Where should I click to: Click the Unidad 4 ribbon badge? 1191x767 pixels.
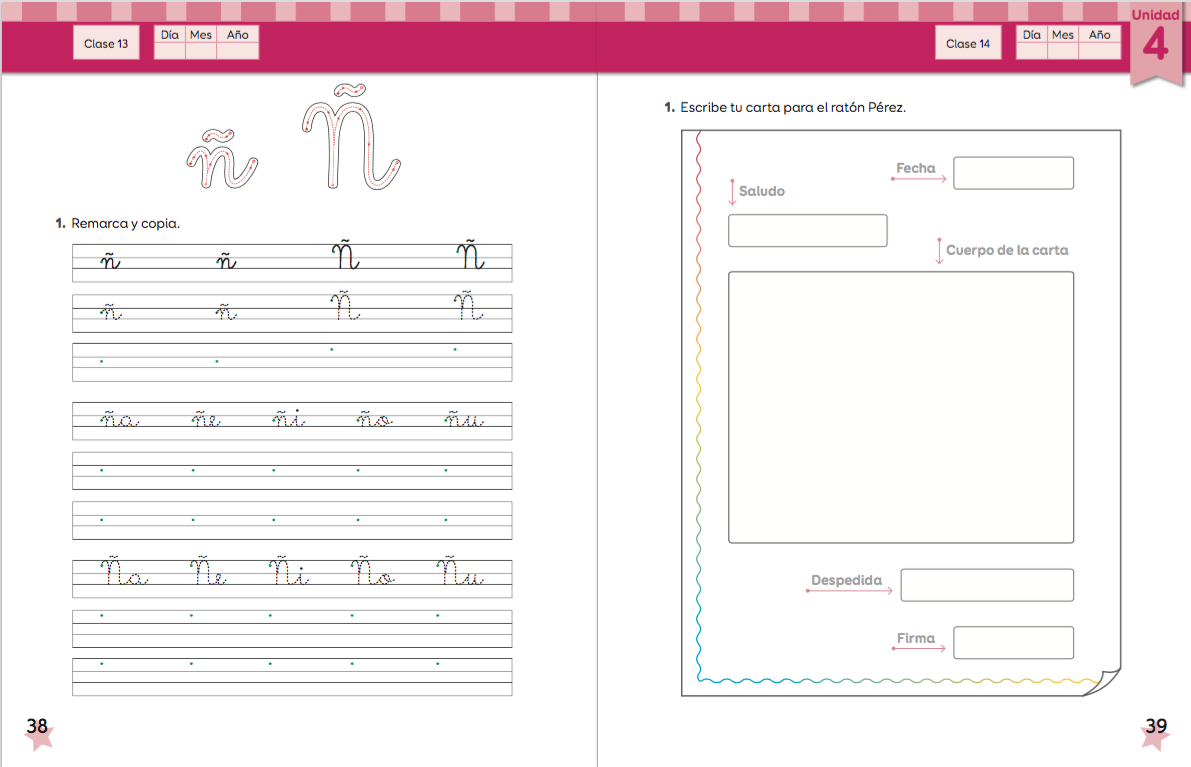[x=1155, y=42]
